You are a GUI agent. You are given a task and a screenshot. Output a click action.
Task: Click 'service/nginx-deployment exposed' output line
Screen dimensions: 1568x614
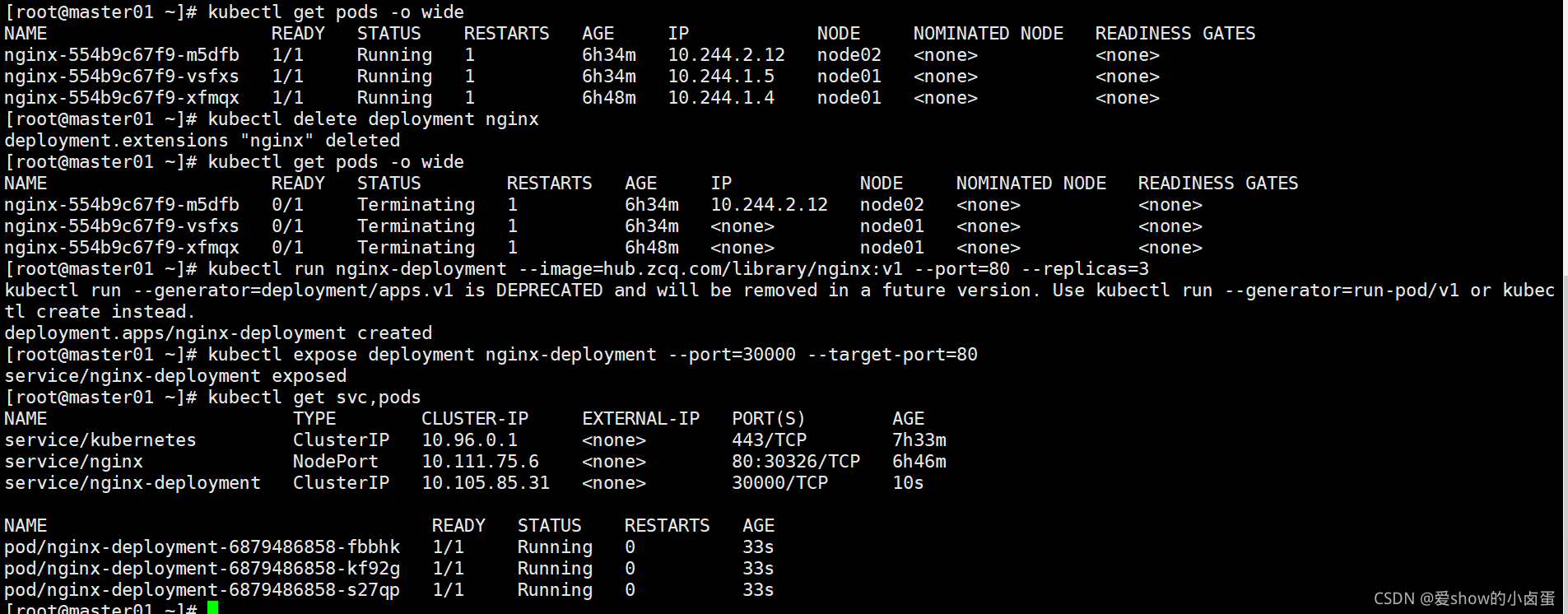click(175, 376)
